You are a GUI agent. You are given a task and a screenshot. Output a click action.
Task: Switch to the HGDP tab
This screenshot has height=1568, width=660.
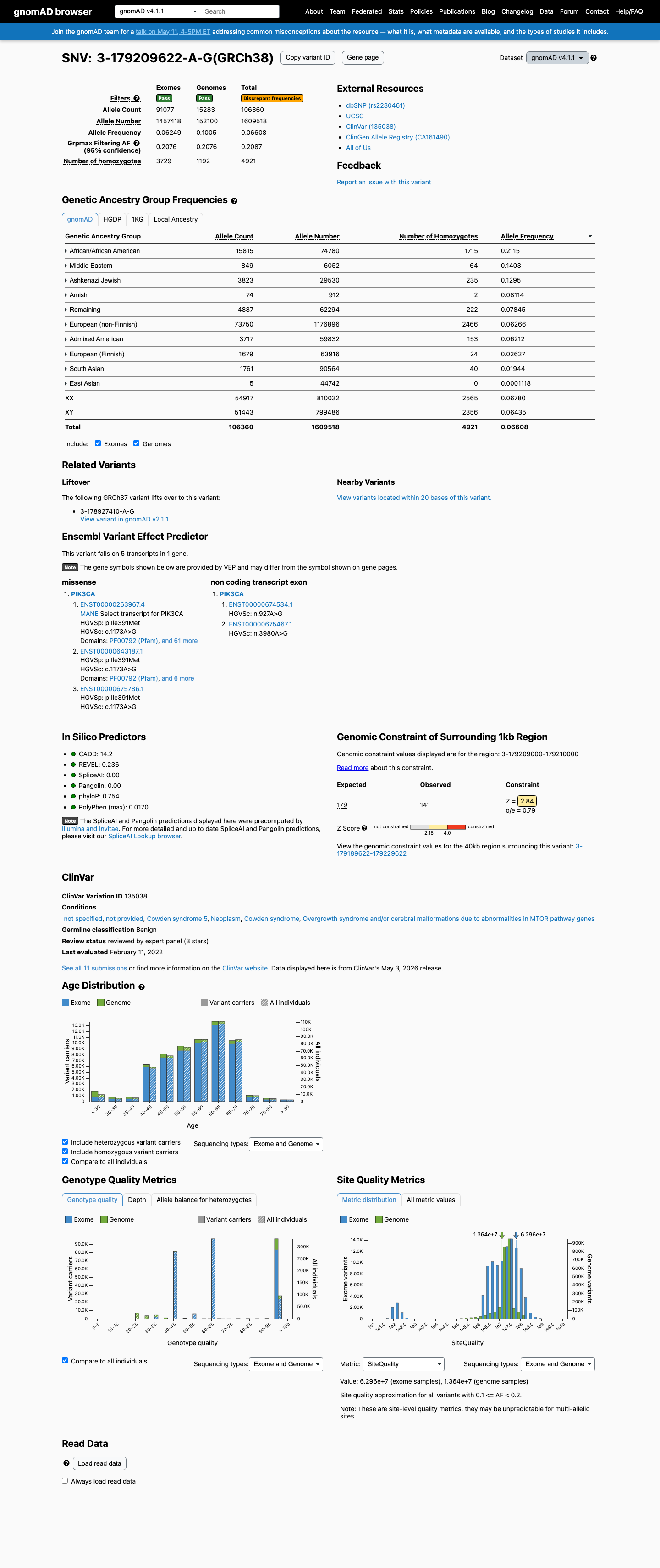point(112,219)
